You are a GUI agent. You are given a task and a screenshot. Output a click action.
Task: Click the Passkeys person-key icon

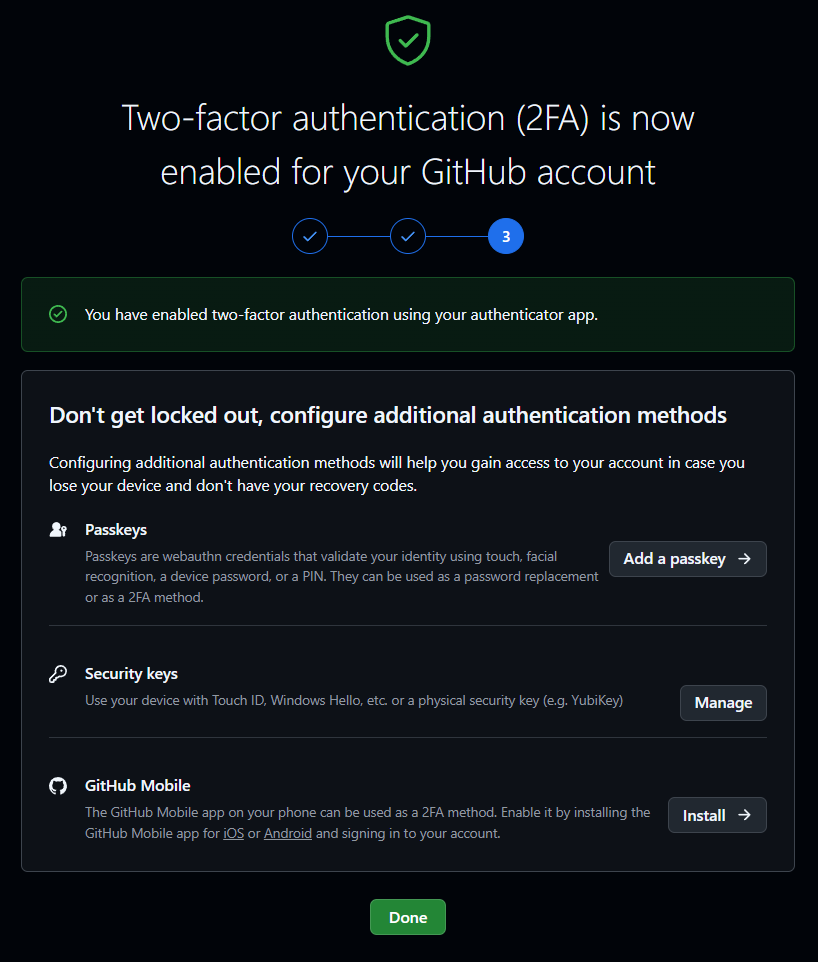click(58, 529)
